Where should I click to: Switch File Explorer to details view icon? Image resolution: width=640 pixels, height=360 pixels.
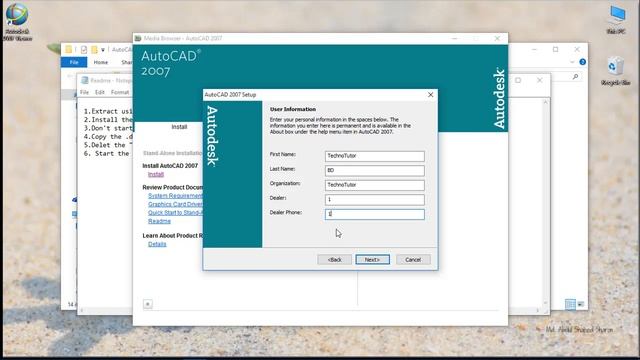(x=570, y=304)
